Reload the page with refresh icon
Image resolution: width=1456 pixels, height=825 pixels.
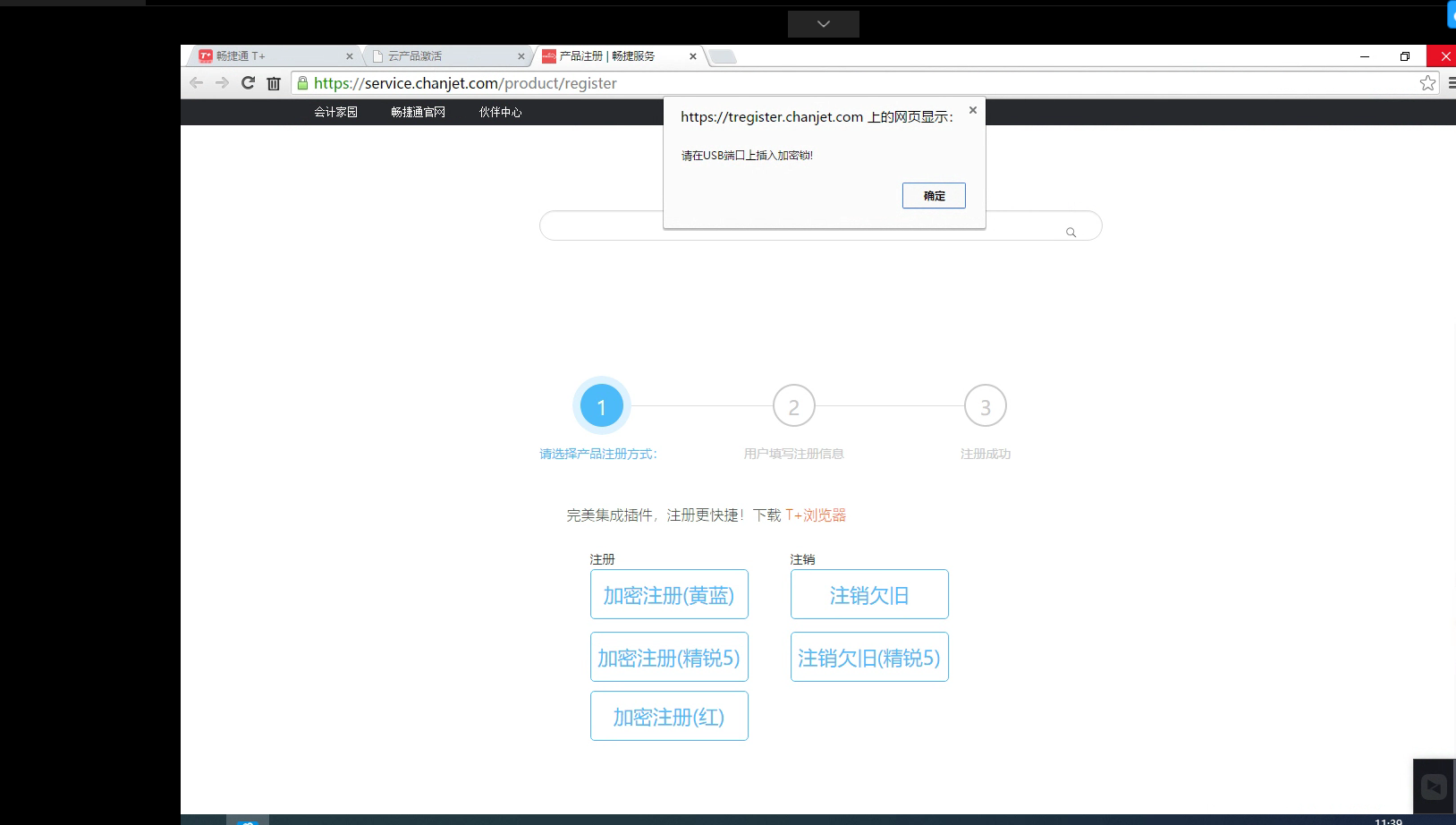click(248, 83)
